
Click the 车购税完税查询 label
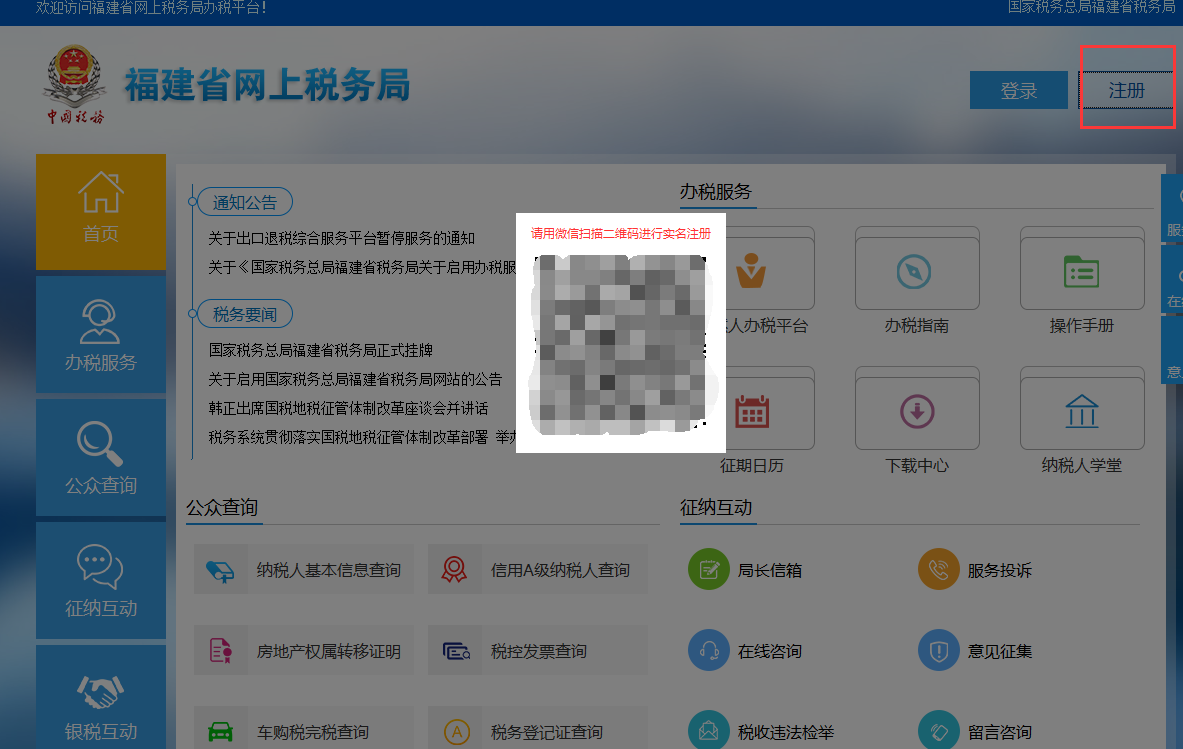(x=313, y=732)
